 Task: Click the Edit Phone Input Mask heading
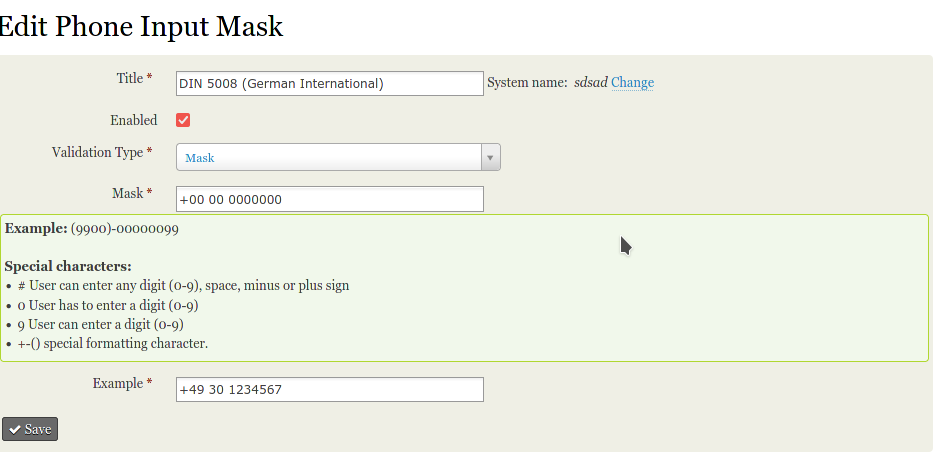point(140,26)
